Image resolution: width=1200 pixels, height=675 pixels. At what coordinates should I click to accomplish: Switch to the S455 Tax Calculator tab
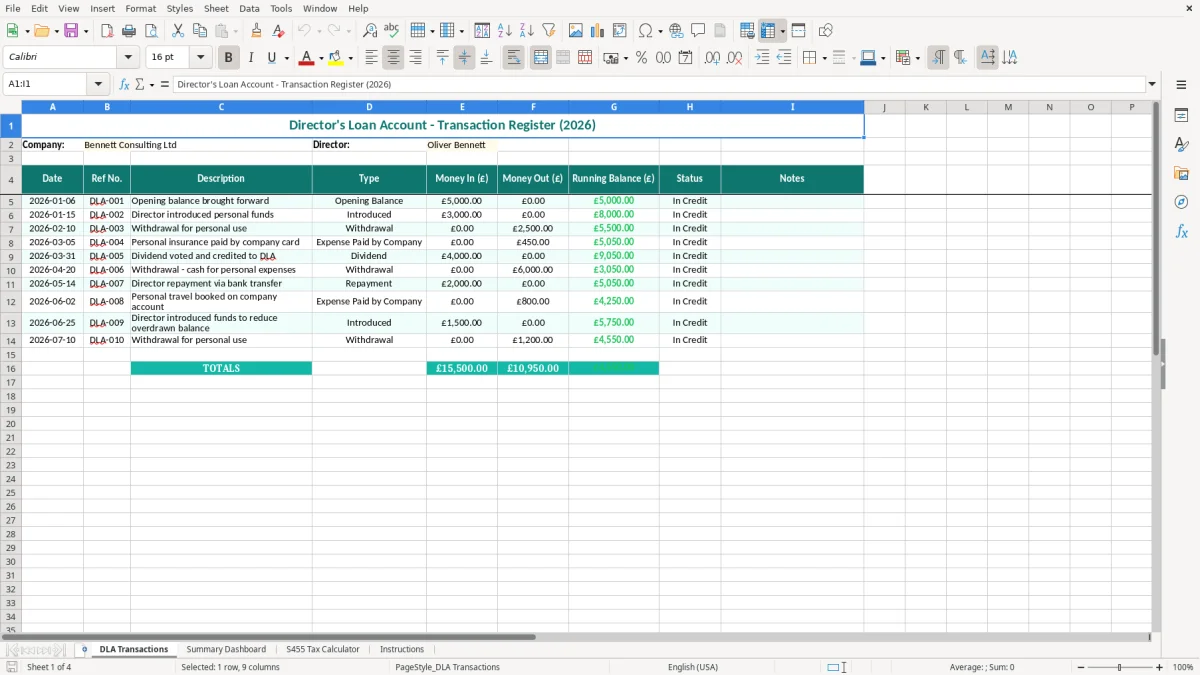[322, 649]
